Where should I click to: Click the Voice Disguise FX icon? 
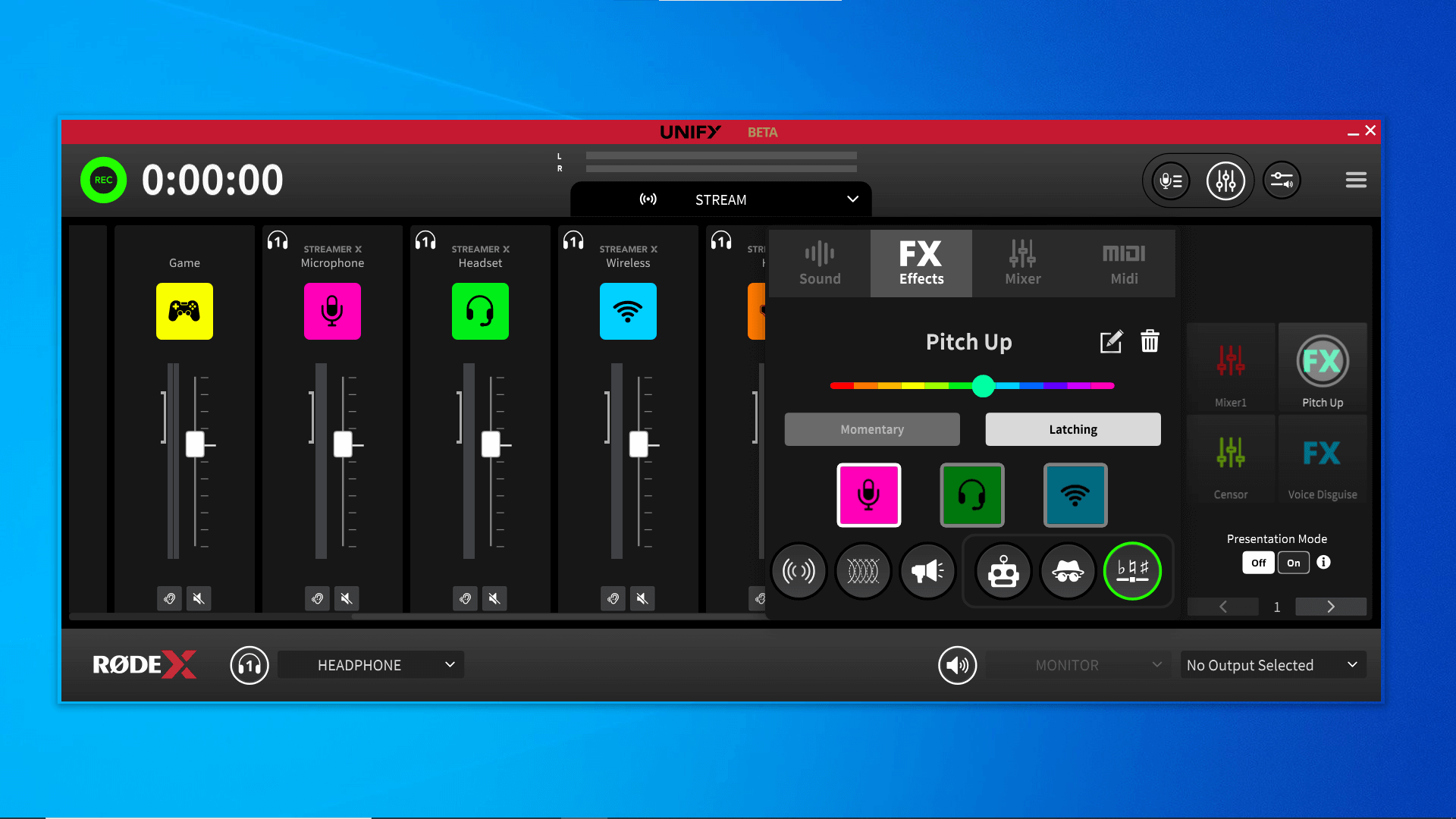1322,460
